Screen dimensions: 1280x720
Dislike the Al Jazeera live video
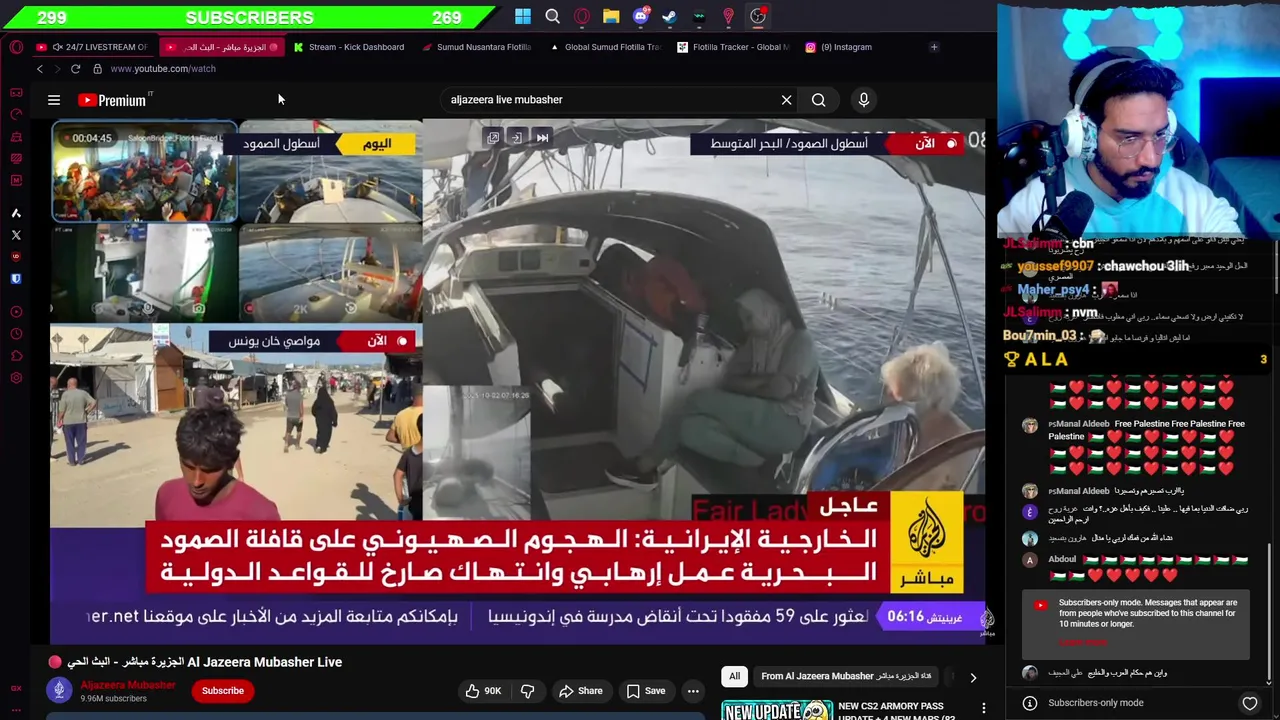tap(528, 691)
